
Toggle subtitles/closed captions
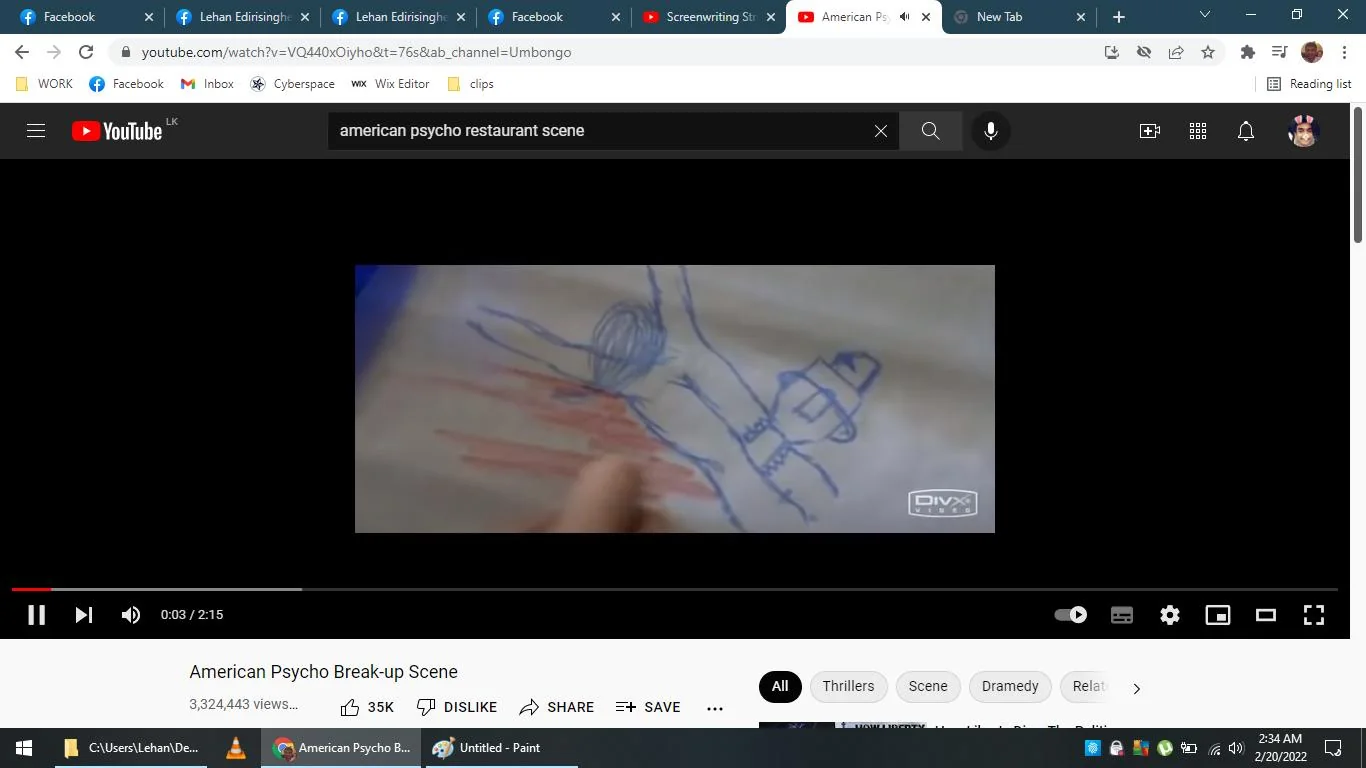coord(1122,615)
